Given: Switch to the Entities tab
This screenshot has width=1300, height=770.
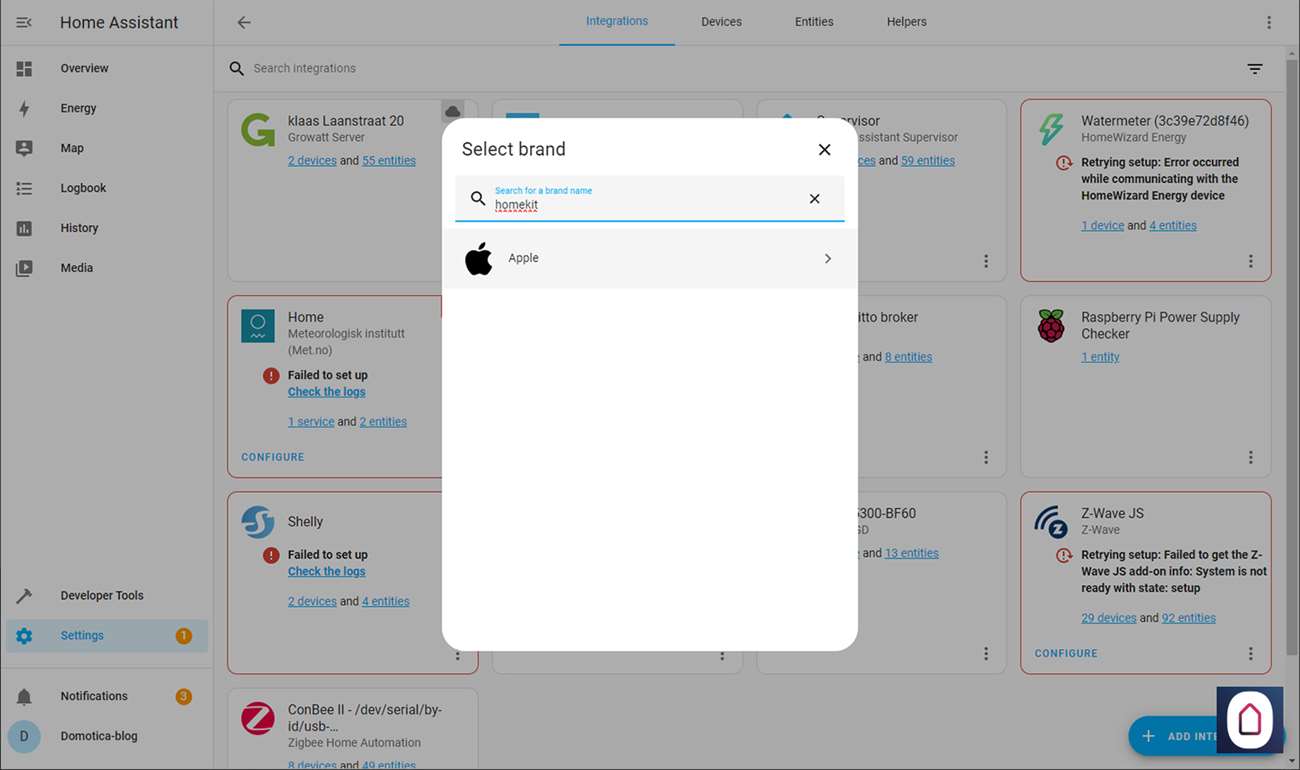Looking at the screenshot, I should click(814, 22).
